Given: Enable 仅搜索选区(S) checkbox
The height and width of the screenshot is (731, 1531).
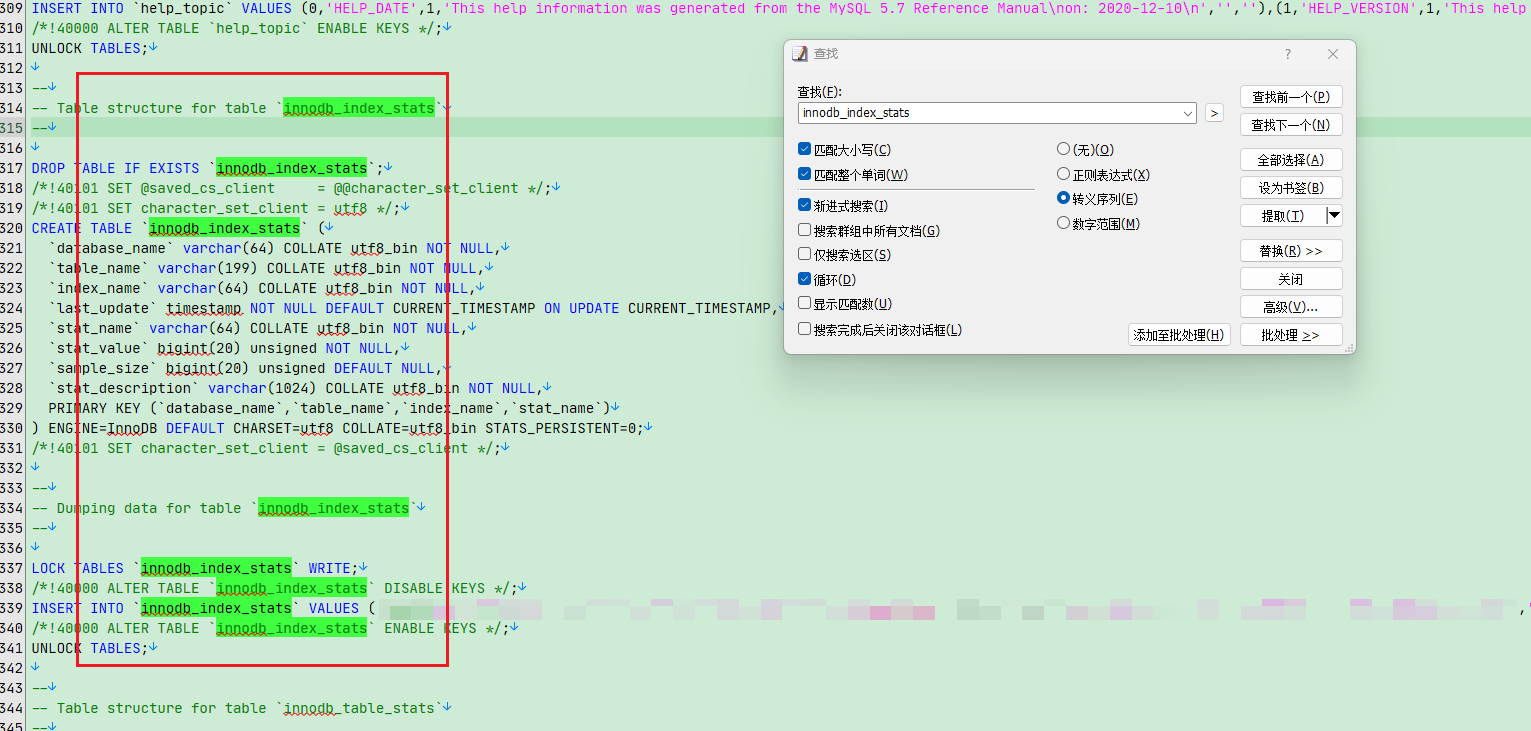Looking at the screenshot, I should [844, 255].
